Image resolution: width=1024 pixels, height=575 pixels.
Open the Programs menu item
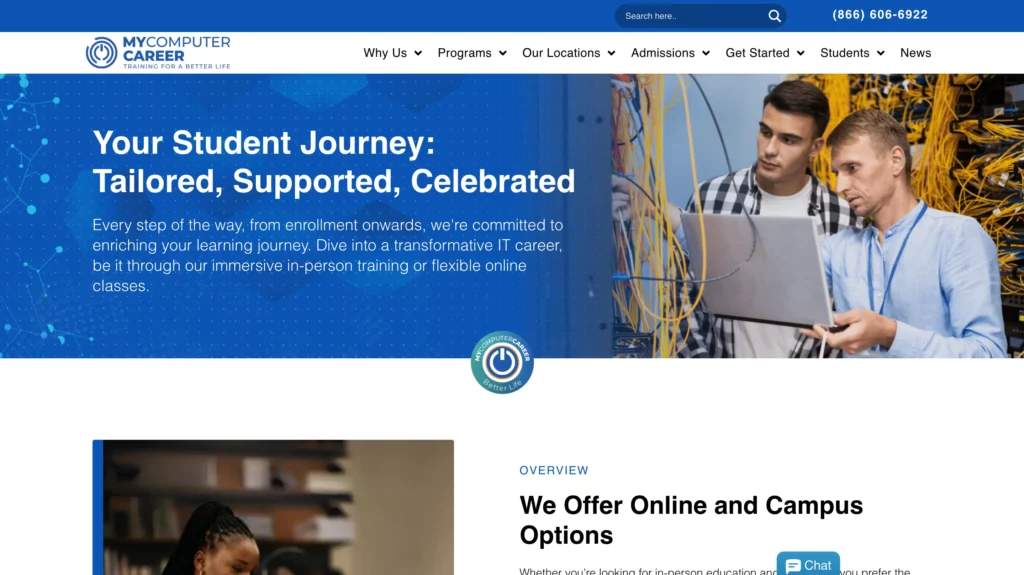(464, 53)
